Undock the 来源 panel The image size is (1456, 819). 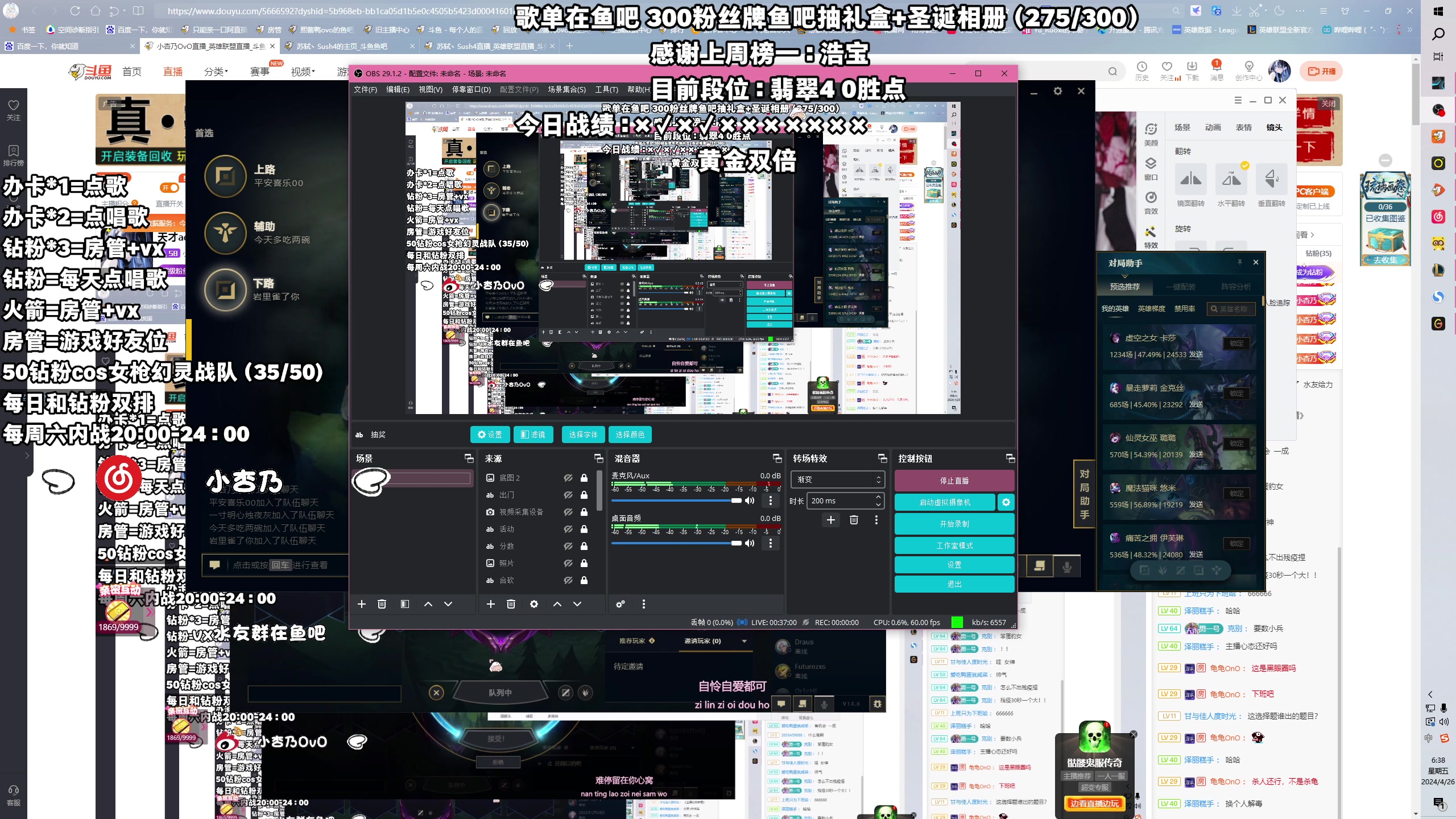[599, 458]
